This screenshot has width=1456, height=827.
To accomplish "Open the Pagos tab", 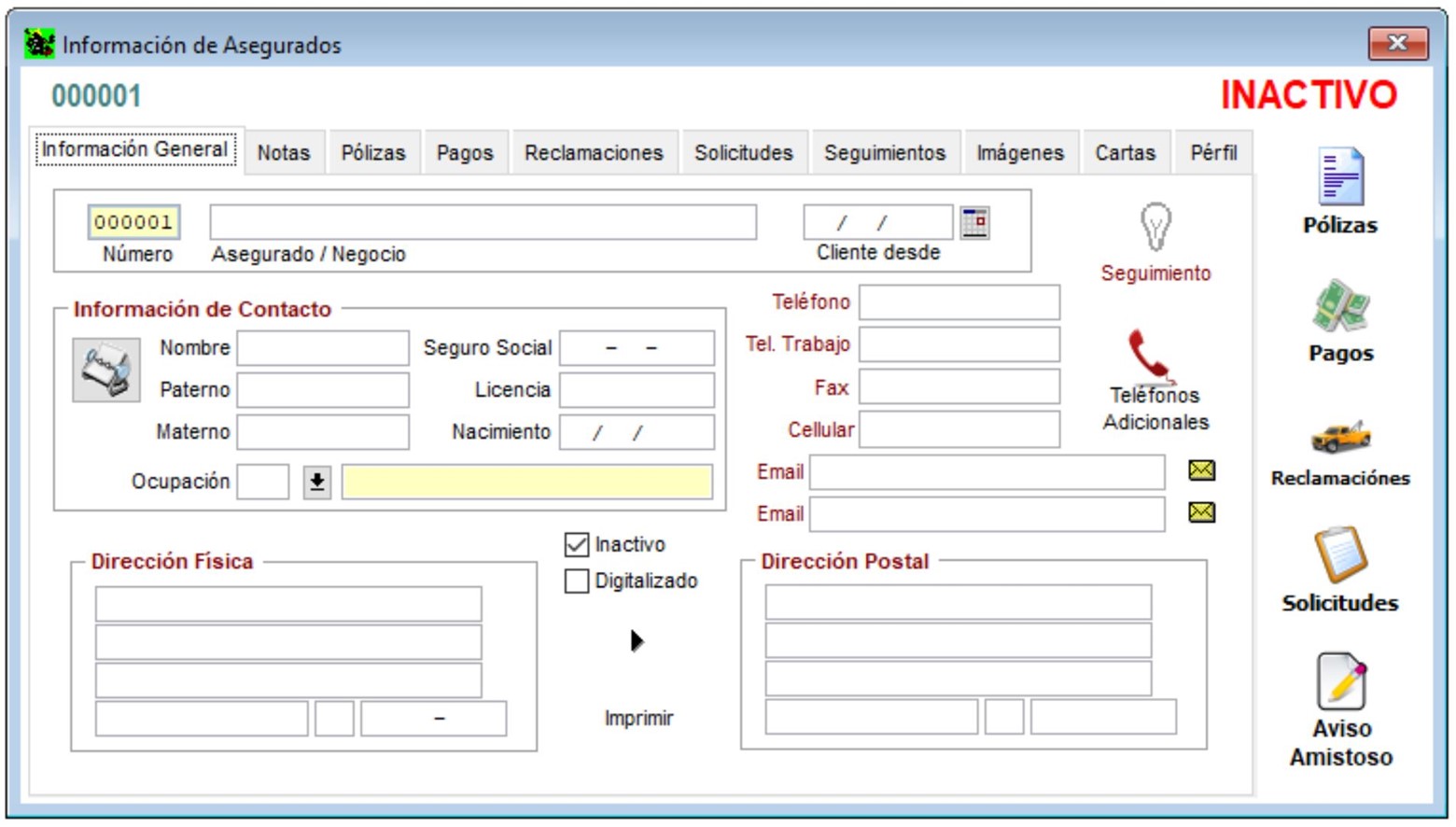I will [x=465, y=153].
